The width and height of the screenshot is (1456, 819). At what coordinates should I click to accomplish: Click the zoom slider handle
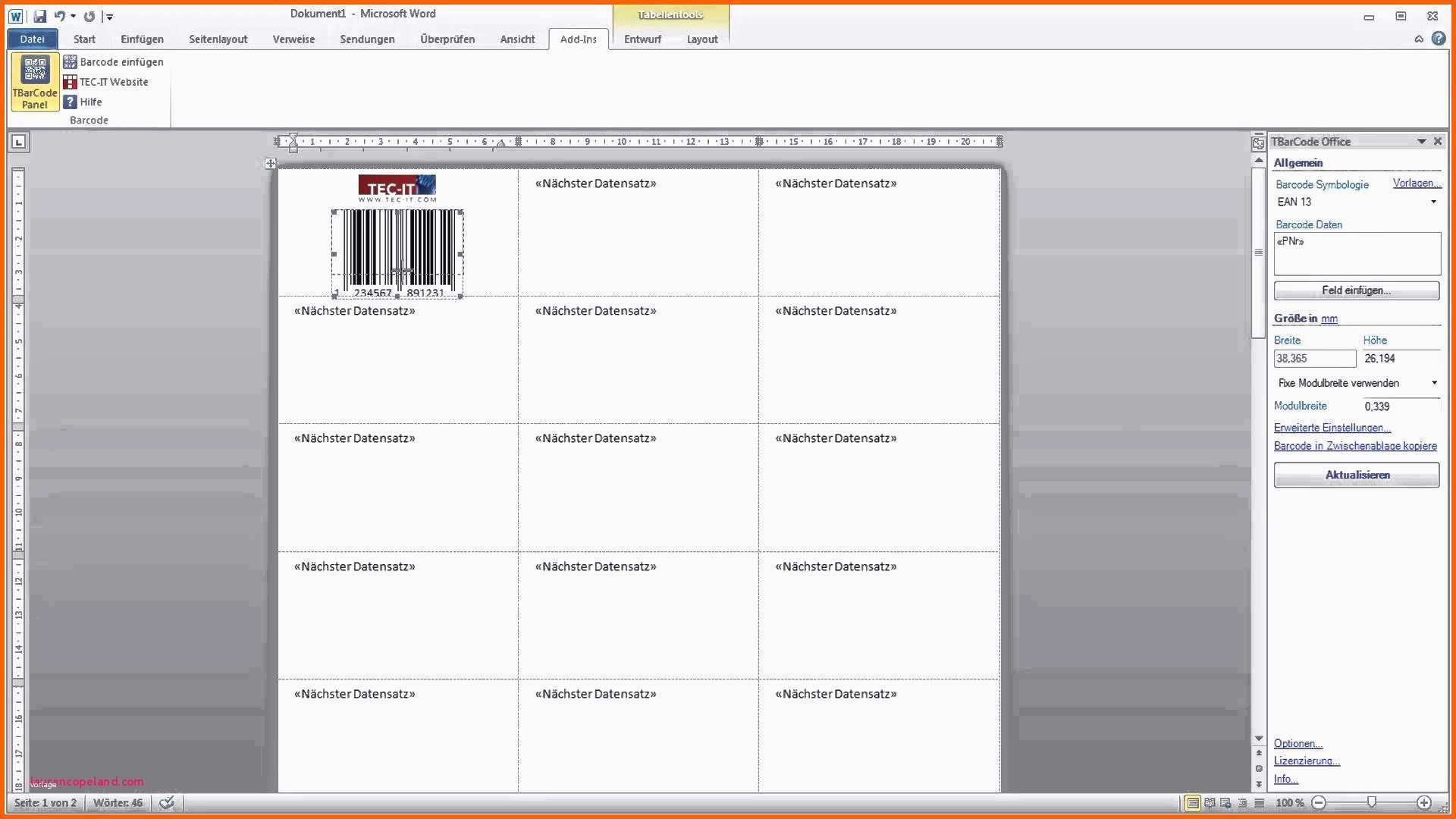pos(1371,802)
